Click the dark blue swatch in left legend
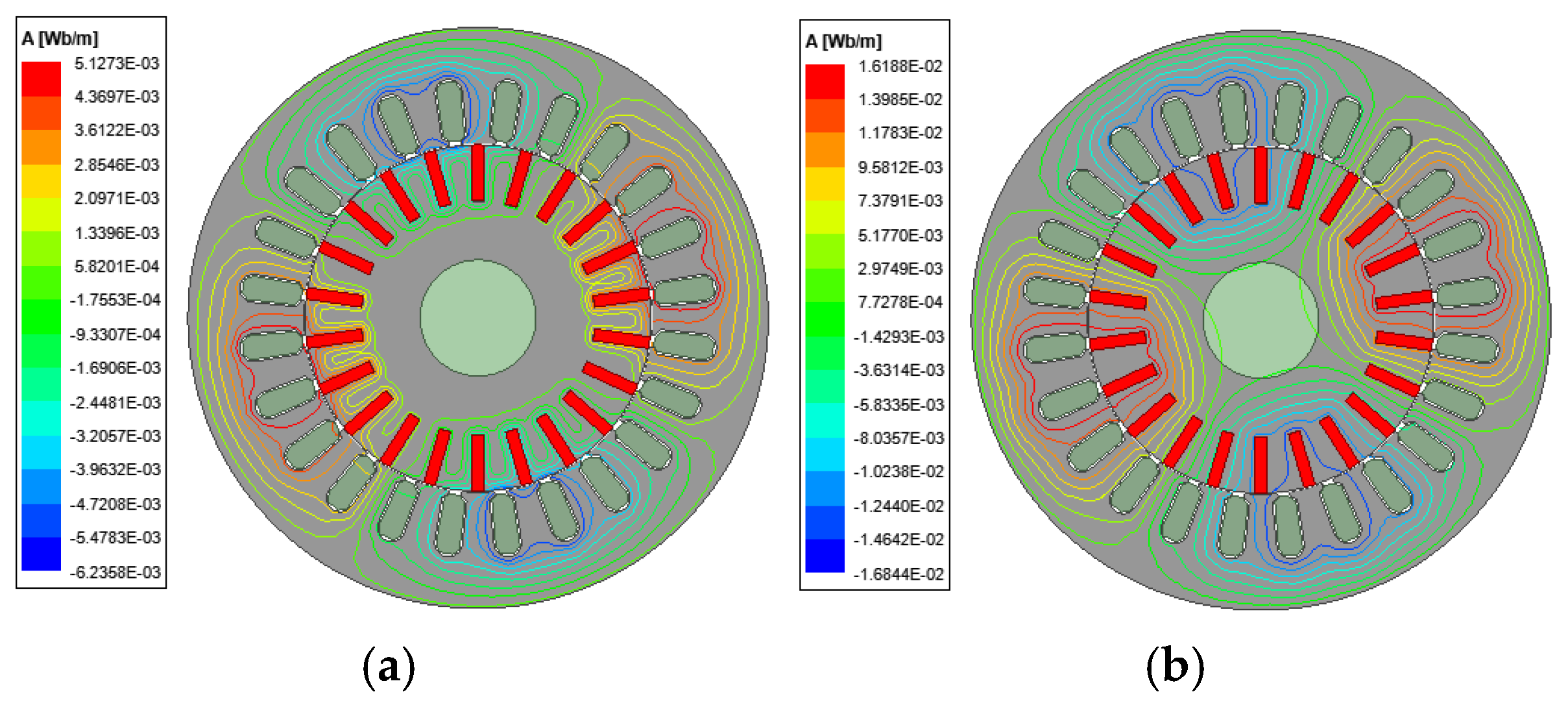The image size is (1568, 705). [41, 554]
